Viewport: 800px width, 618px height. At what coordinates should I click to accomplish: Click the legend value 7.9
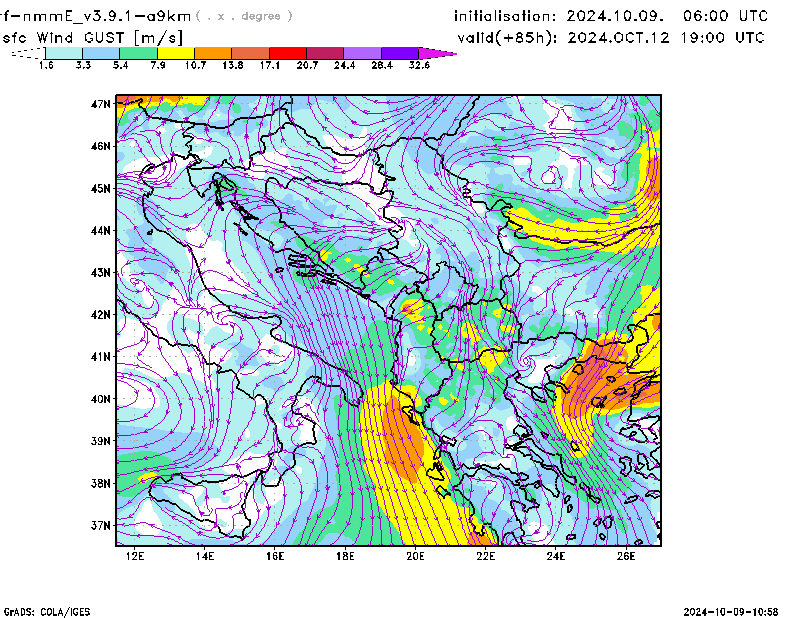pos(158,65)
